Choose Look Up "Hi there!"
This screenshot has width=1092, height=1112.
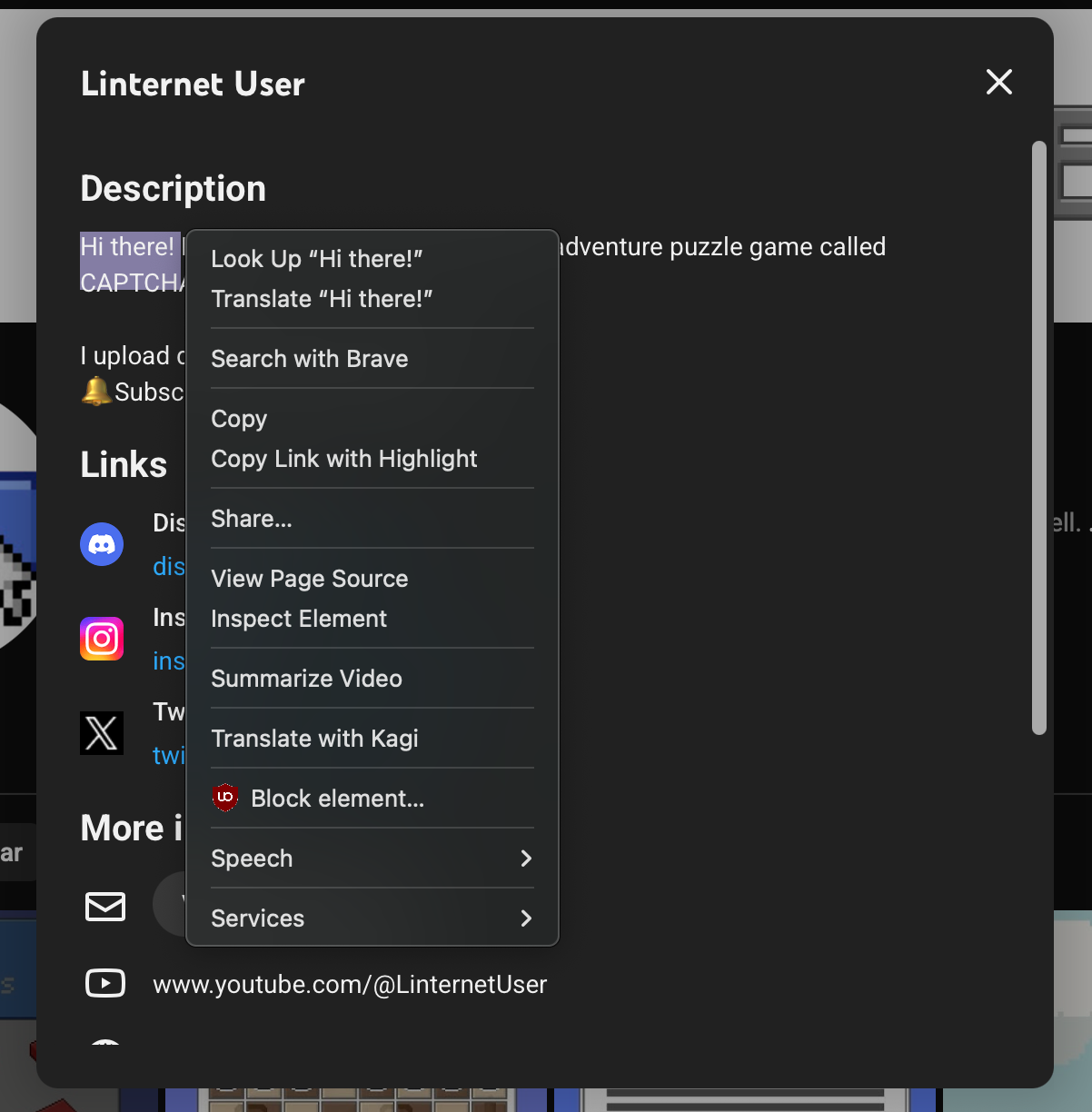[317, 259]
